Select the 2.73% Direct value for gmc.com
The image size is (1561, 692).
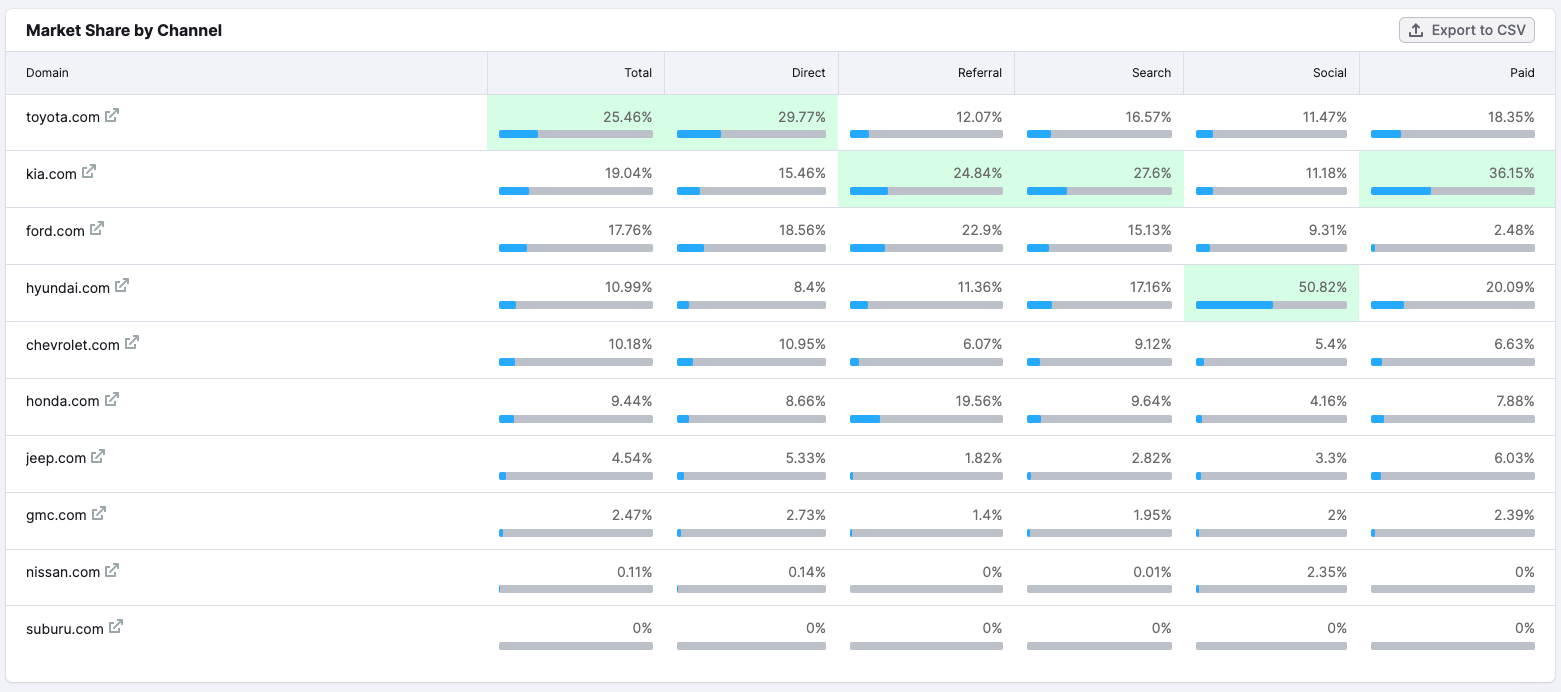(x=806, y=515)
